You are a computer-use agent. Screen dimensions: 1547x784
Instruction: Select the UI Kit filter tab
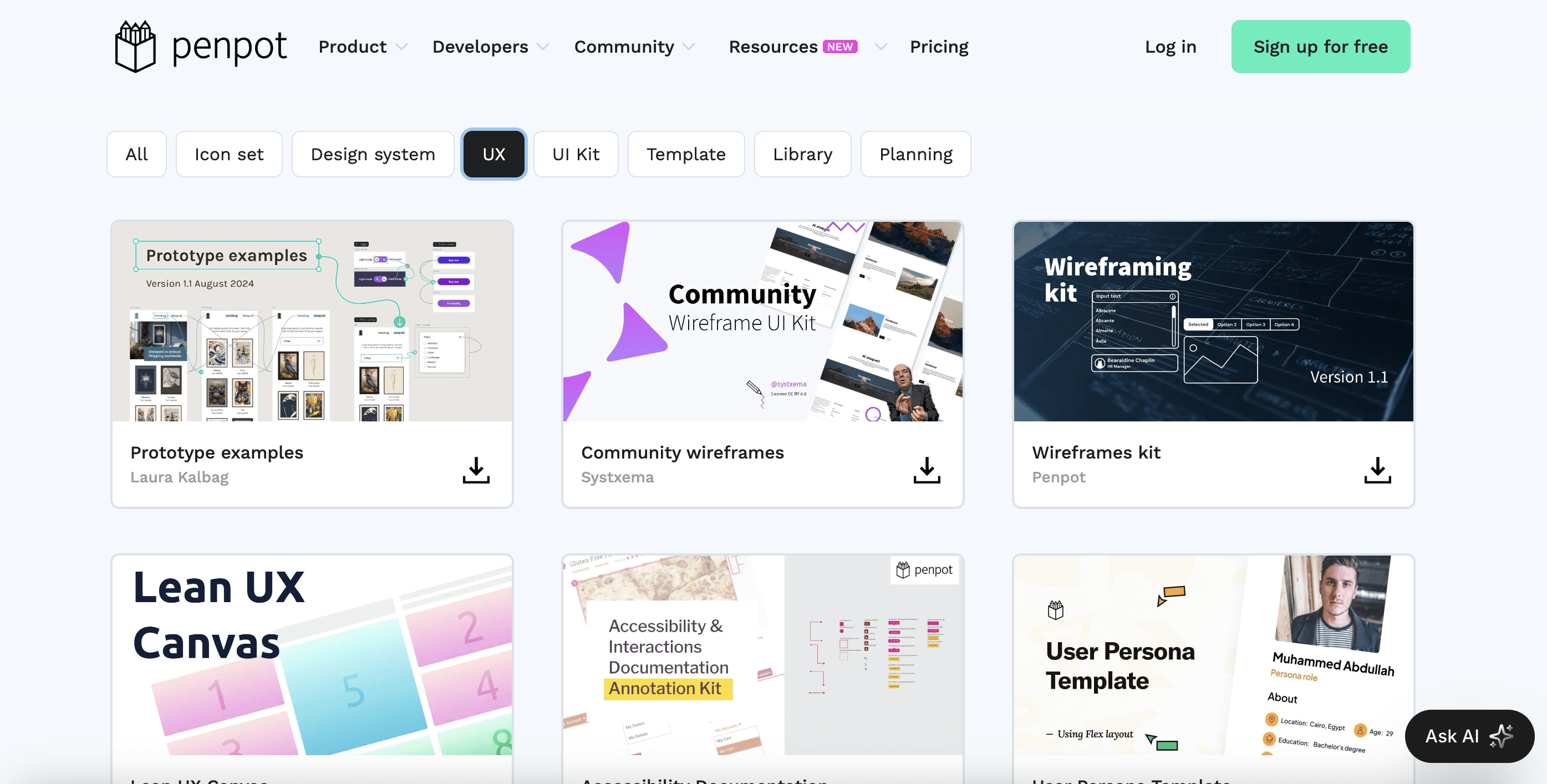click(576, 154)
